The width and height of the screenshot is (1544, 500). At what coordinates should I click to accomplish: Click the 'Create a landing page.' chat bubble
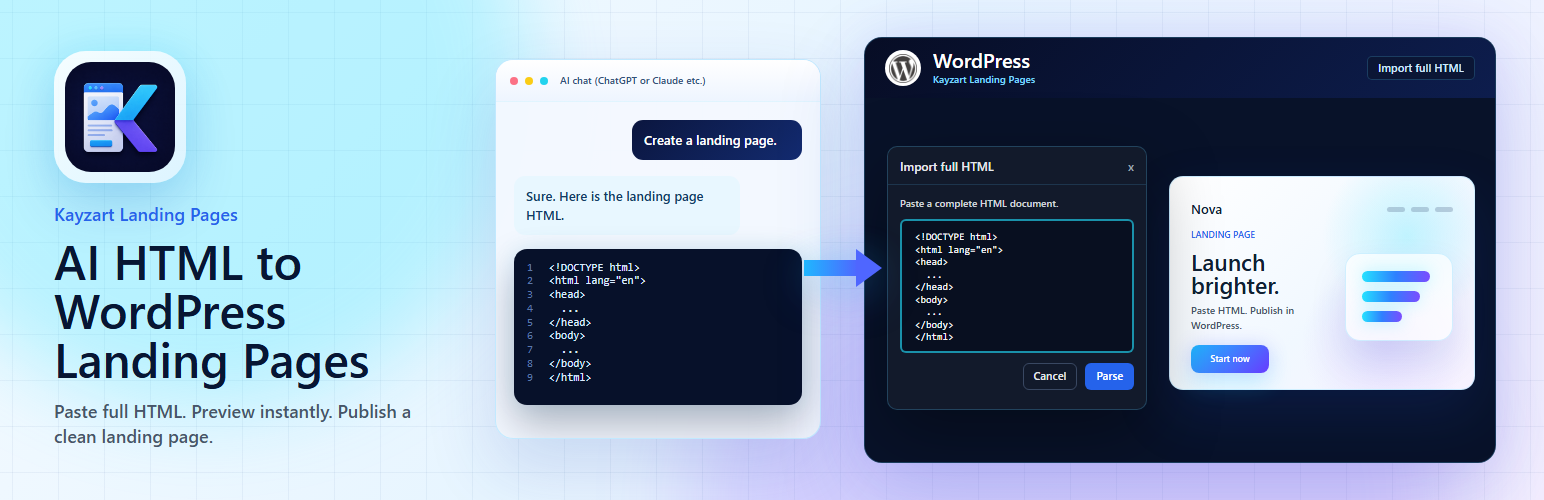tap(717, 140)
